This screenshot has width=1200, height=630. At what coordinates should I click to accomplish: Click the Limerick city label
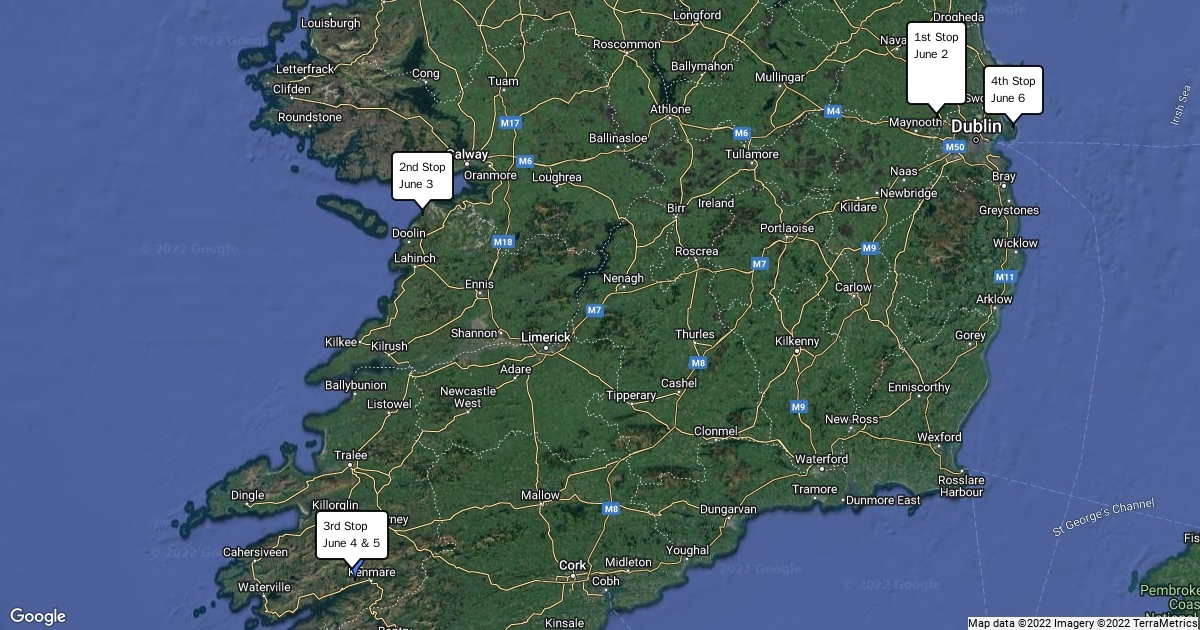coord(546,338)
